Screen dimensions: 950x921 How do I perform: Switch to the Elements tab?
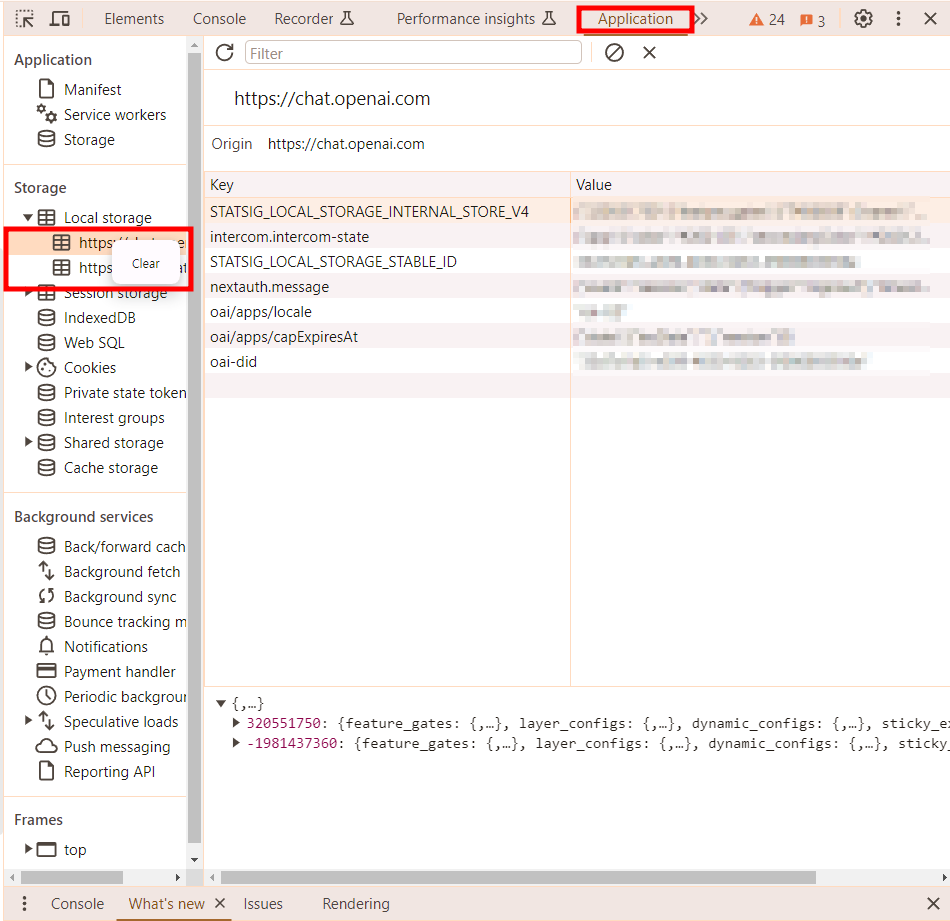[x=134, y=19]
